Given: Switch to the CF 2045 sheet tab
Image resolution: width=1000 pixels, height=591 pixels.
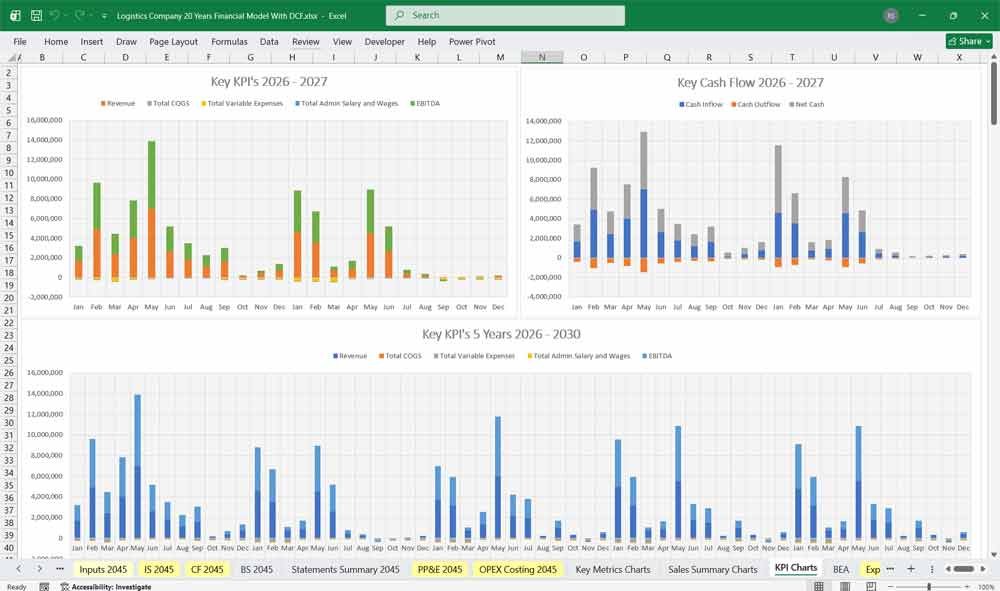Looking at the screenshot, I should (x=207, y=569).
